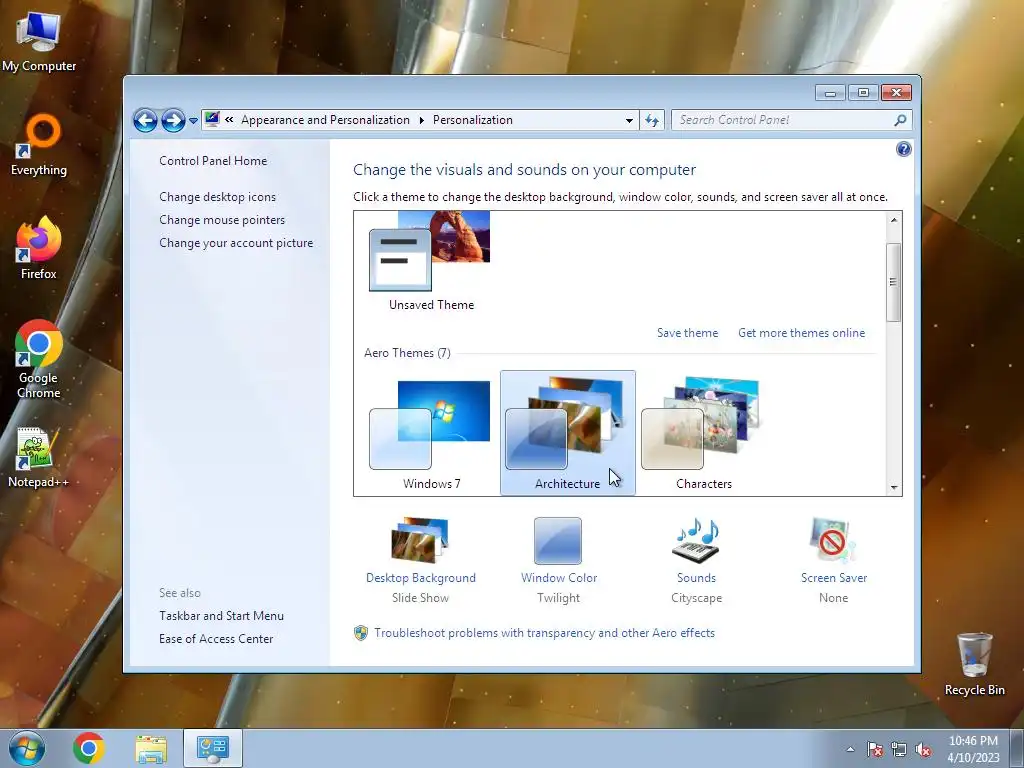Viewport: 1024px width, 768px height.
Task: Open Control Panel Home
Action: click(213, 161)
